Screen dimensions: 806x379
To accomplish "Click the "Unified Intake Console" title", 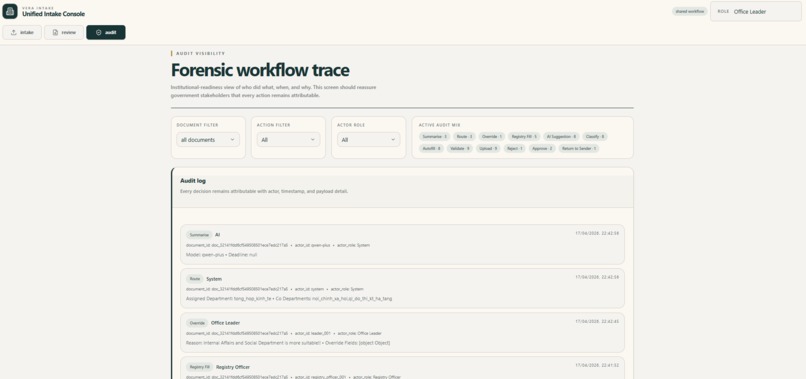I will click(x=53, y=14).
